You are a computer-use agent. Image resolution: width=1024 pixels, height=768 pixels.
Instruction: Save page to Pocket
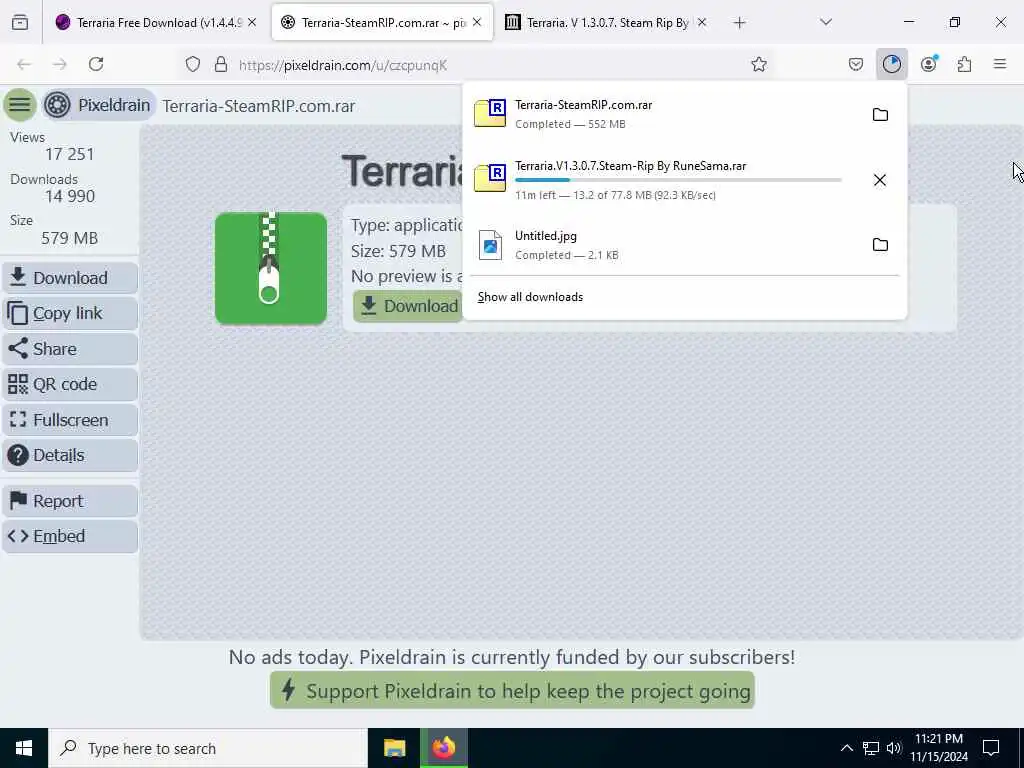856,64
